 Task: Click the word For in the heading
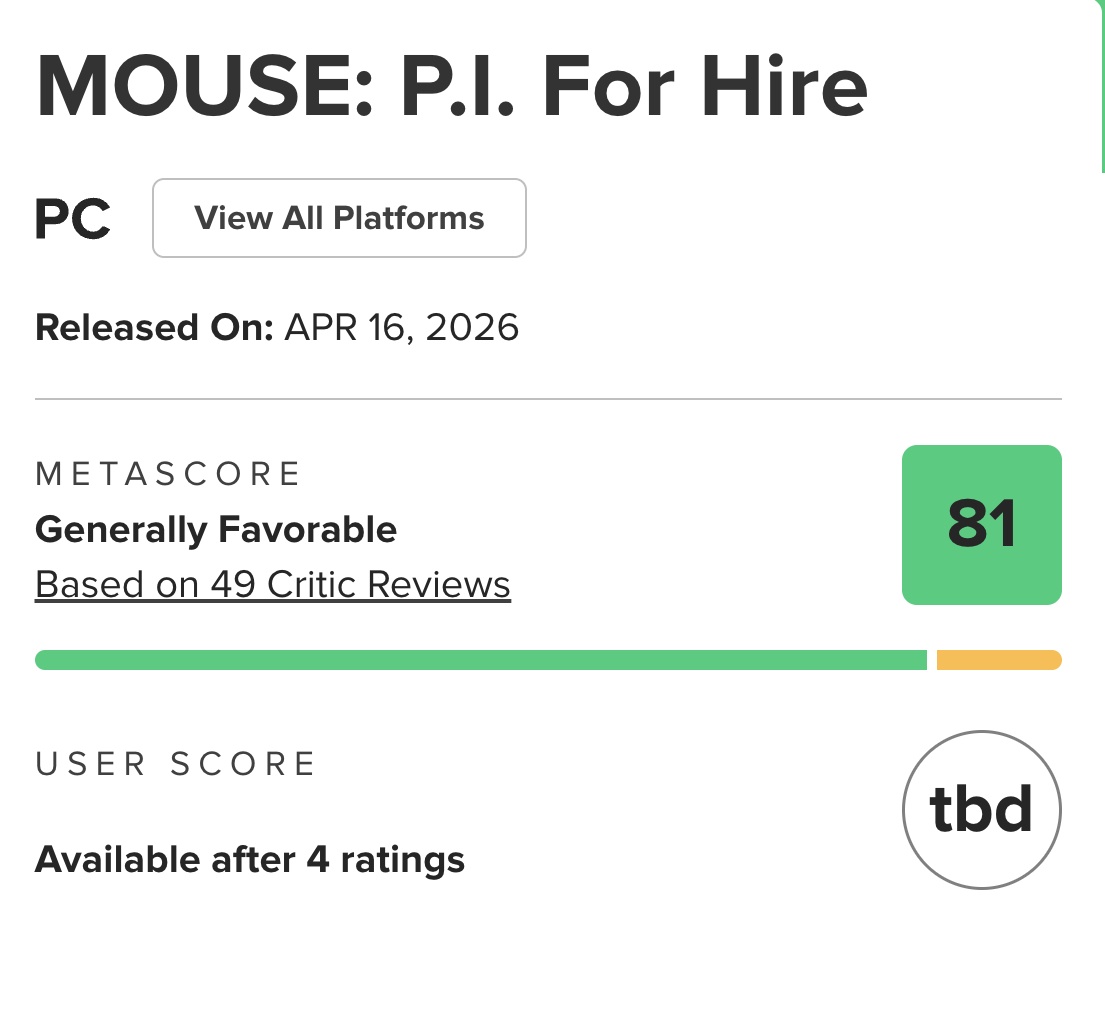tap(608, 87)
